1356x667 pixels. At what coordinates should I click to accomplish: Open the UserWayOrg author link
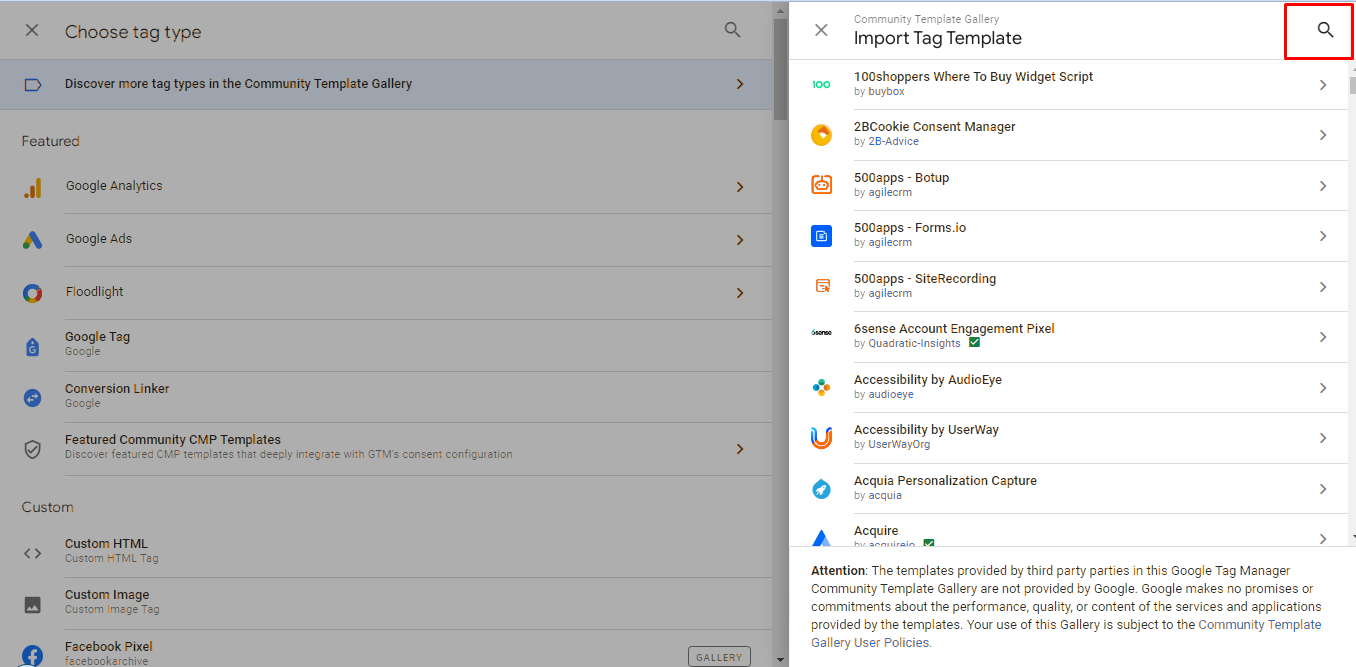(899, 445)
